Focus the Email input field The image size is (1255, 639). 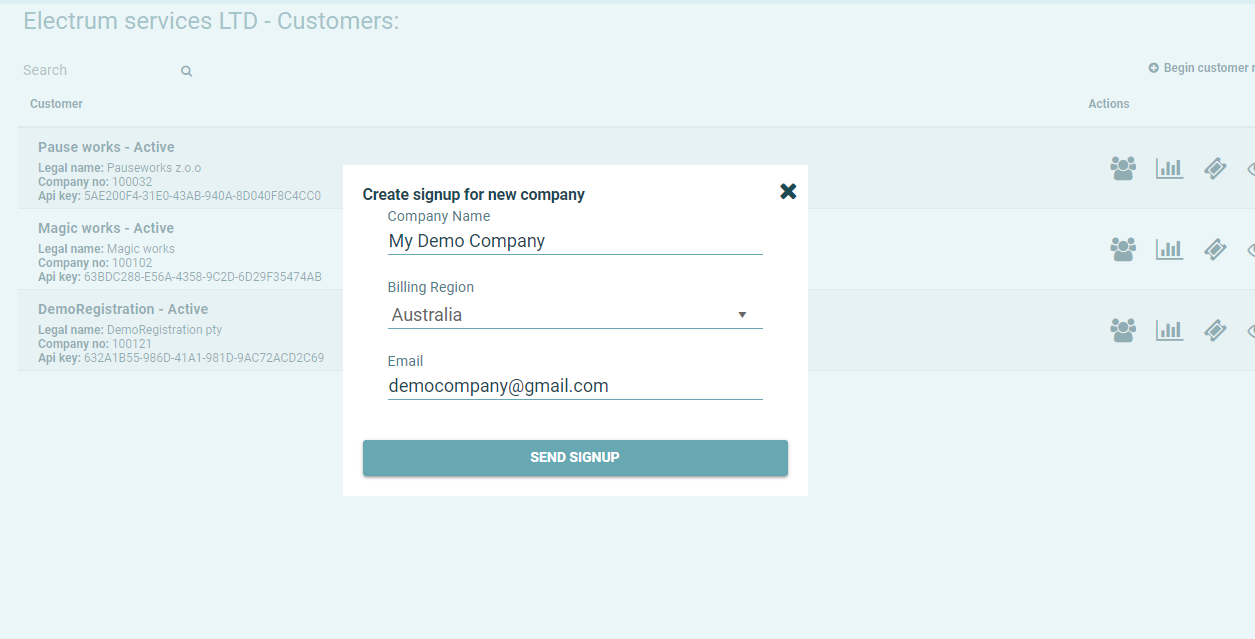click(x=575, y=386)
